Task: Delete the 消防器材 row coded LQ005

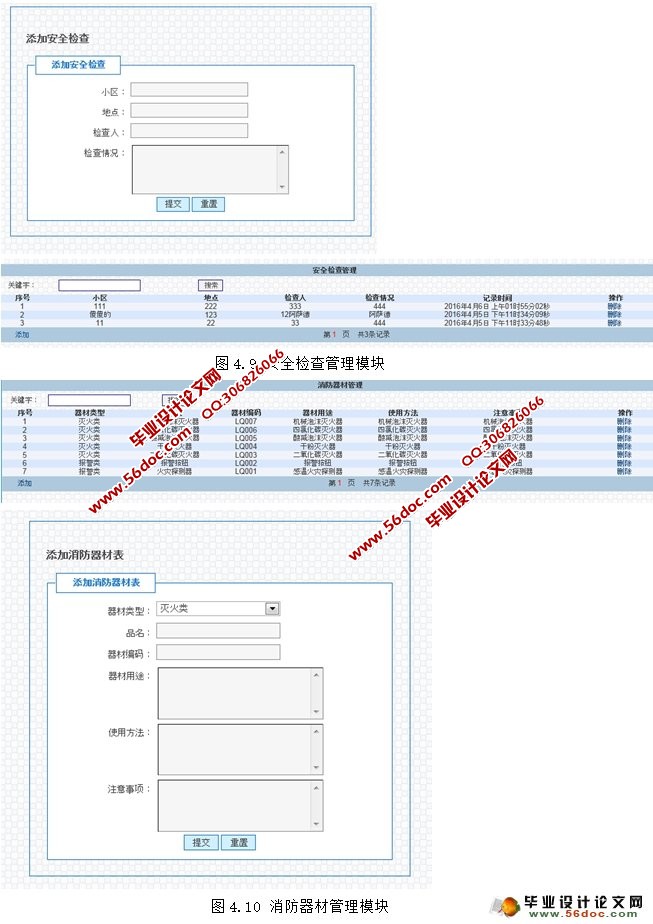Action: pyautogui.click(x=625, y=438)
